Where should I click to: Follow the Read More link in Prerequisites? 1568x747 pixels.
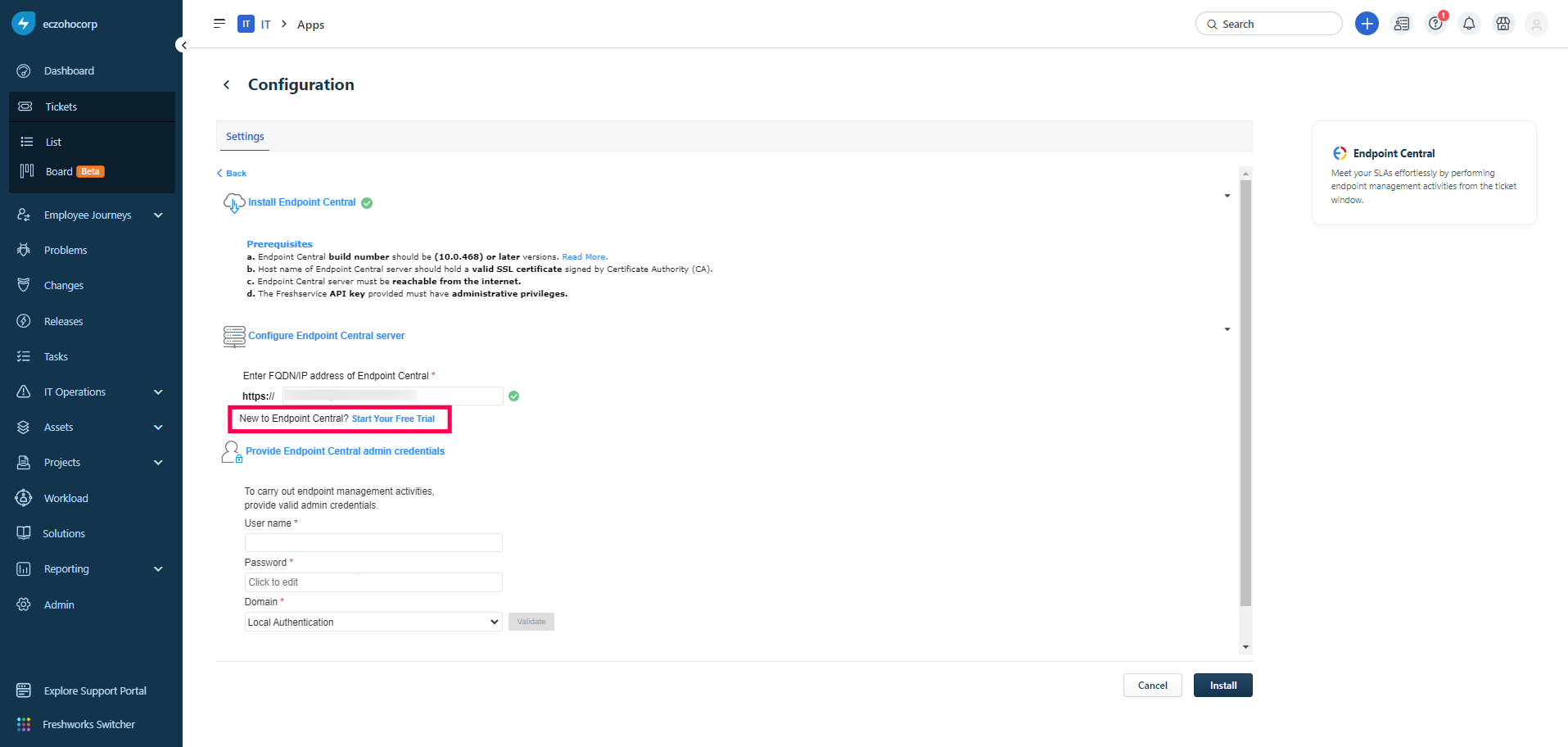click(585, 256)
